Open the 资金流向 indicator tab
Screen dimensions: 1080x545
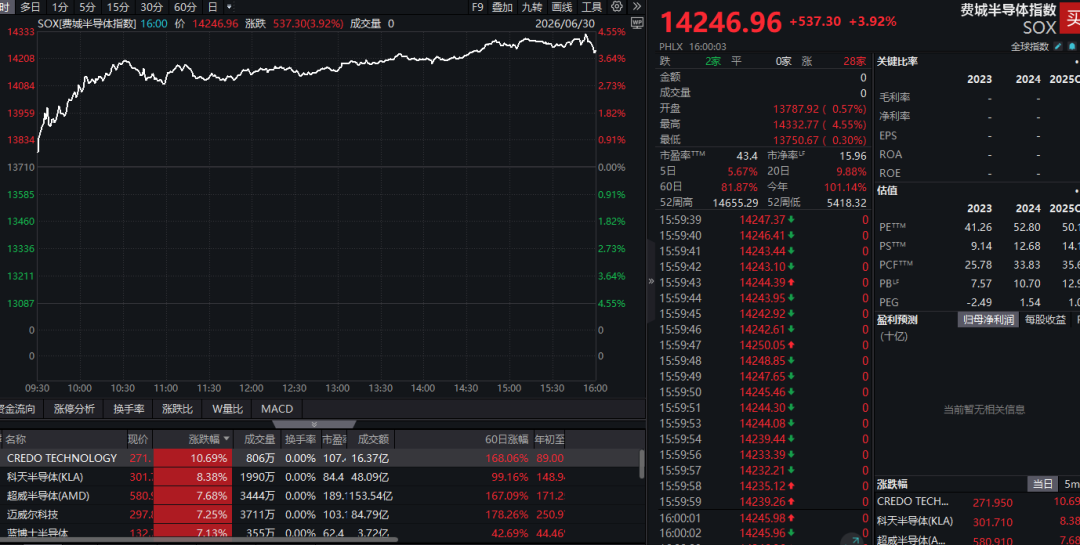[x=18, y=409]
